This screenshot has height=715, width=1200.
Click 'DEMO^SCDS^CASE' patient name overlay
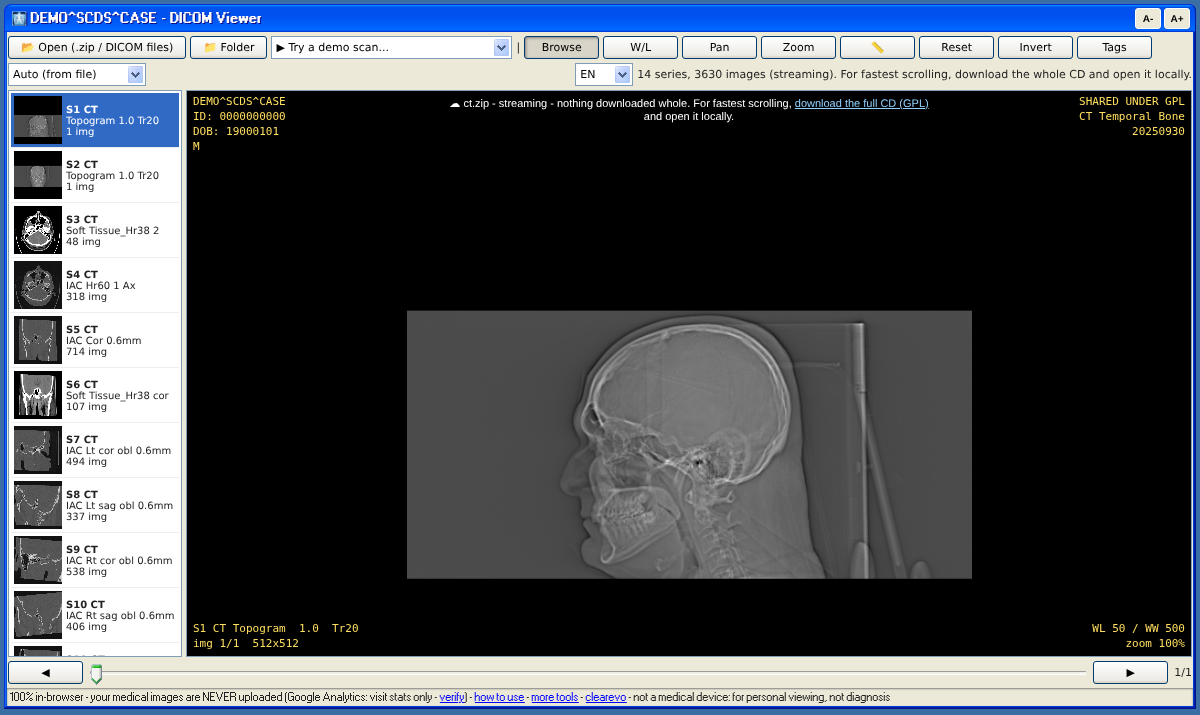[x=239, y=101]
